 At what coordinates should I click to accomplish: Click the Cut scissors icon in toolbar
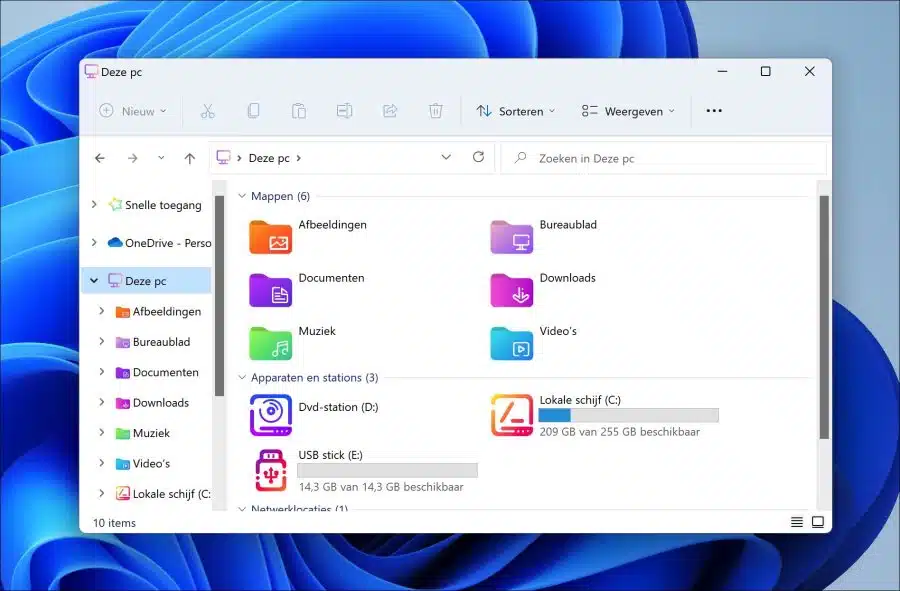coord(207,111)
